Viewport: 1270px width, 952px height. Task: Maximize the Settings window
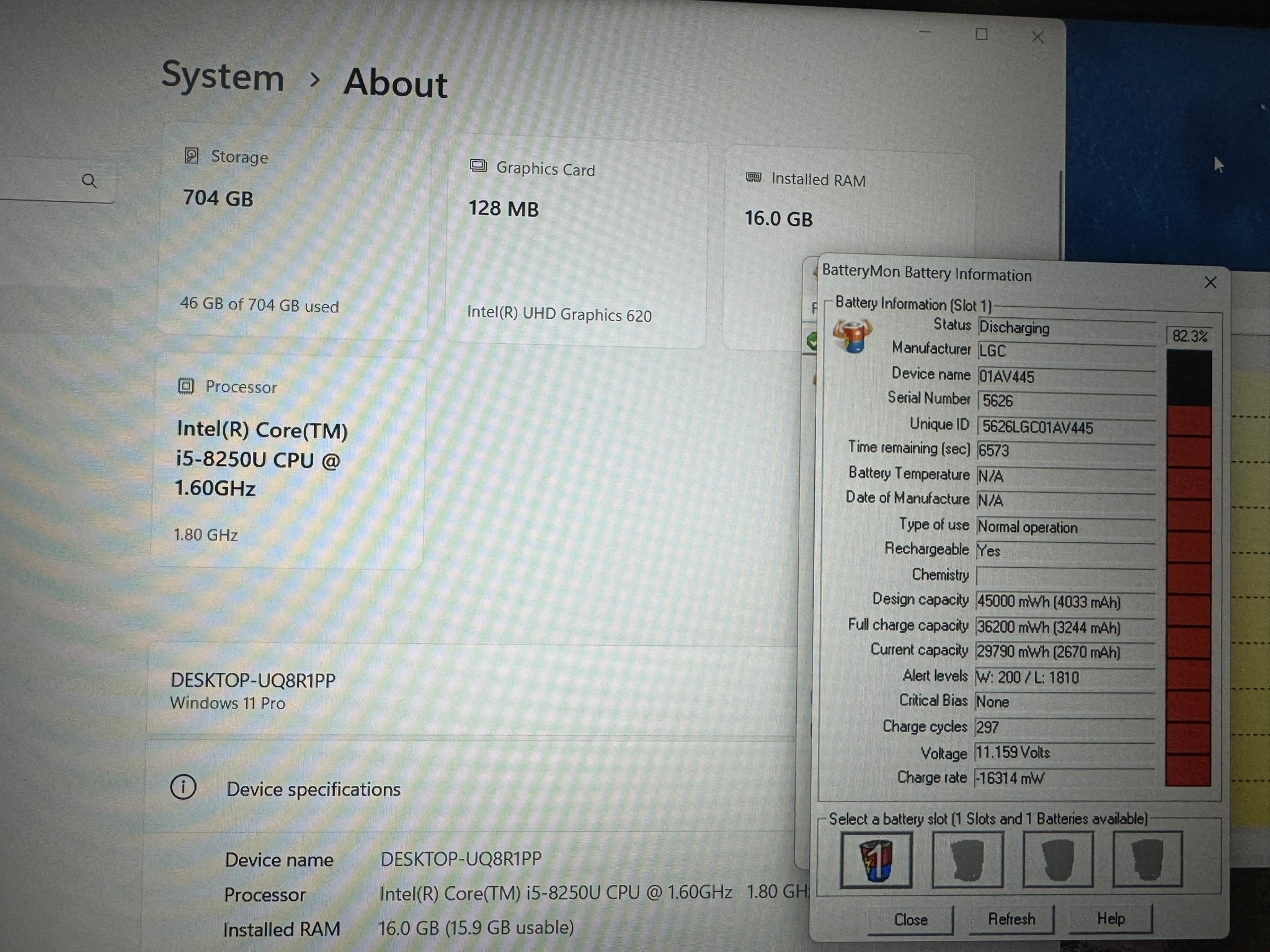pos(981,35)
